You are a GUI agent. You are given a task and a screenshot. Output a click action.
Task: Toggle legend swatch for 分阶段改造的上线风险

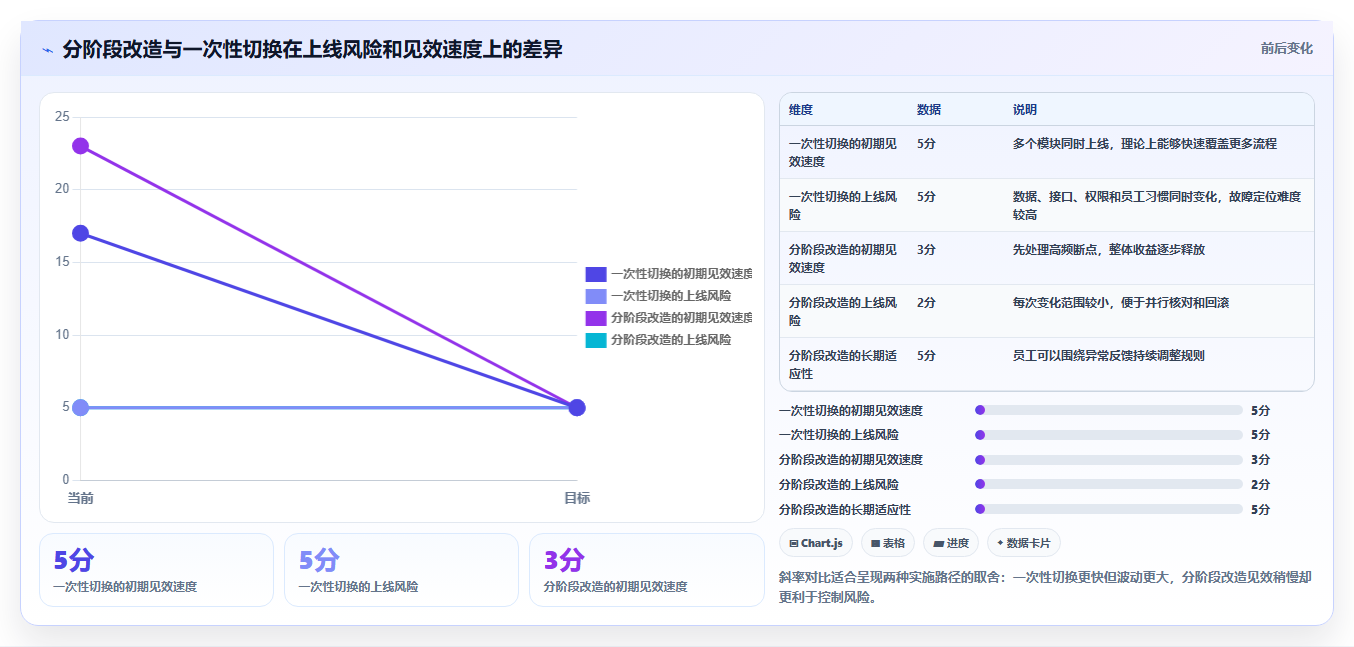point(596,340)
